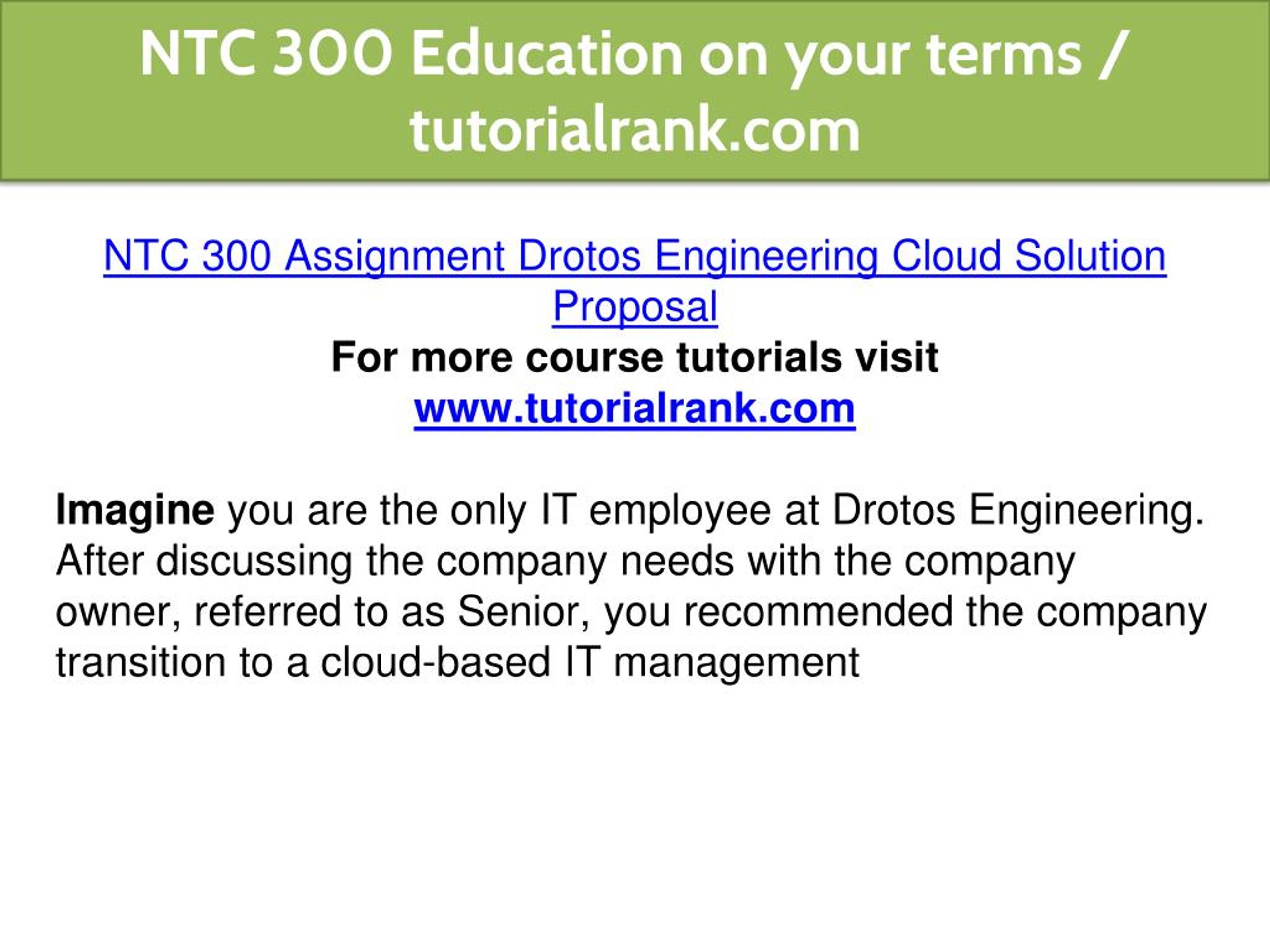The height and width of the screenshot is (952, 1270).
Task: Click 'NTC 300' at start of blue link
Action: tap(187, 256)
